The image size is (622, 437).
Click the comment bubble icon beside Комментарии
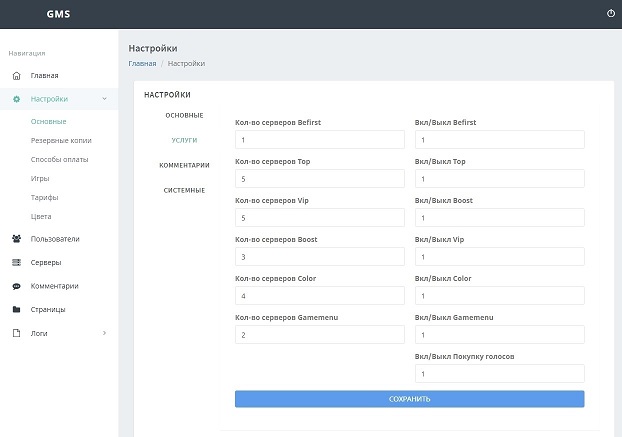pyautogui.click(x=16, y=286)
